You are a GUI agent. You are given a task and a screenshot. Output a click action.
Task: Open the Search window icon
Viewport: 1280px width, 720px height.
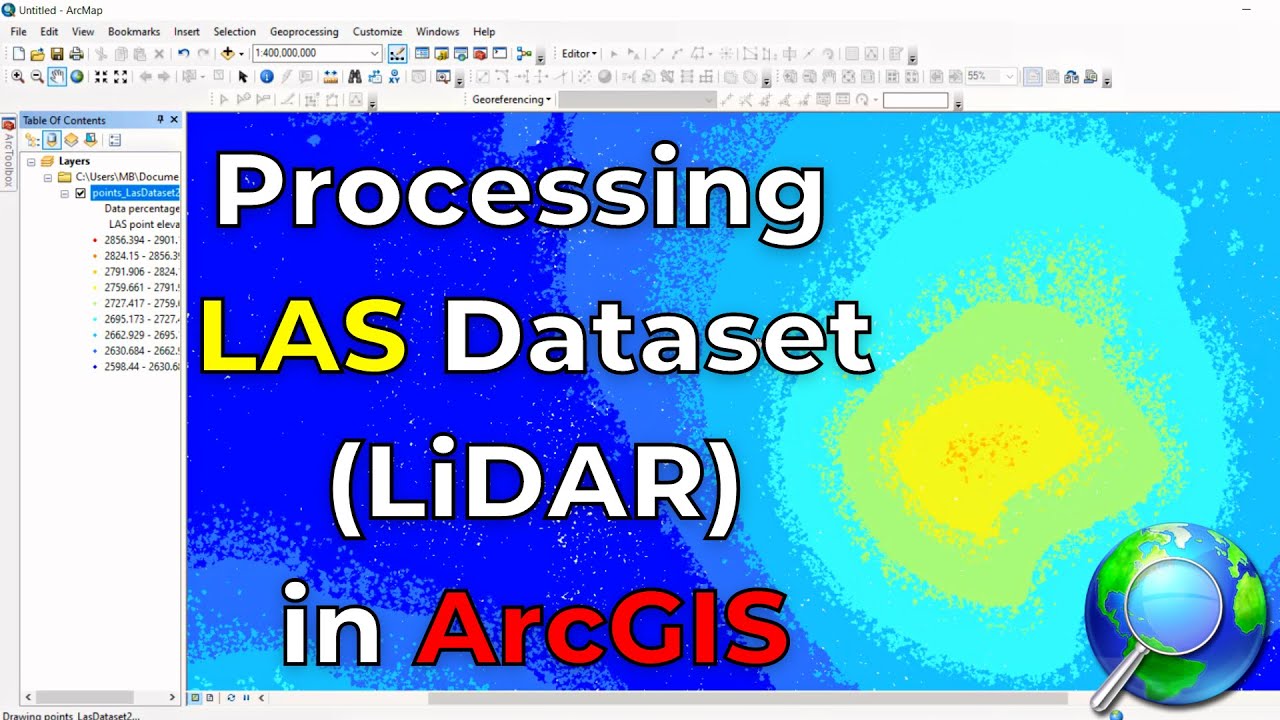[x=461, y=53]
